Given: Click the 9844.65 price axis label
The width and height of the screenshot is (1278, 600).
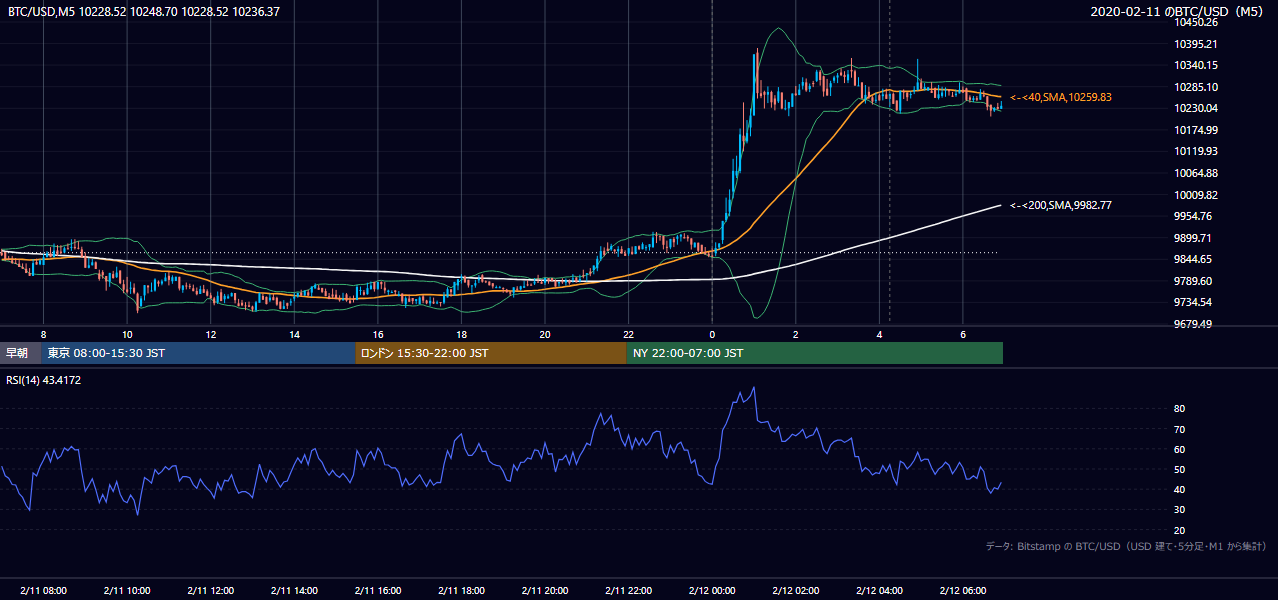Looking at the screenshot, I should (x=1194, y=259).
